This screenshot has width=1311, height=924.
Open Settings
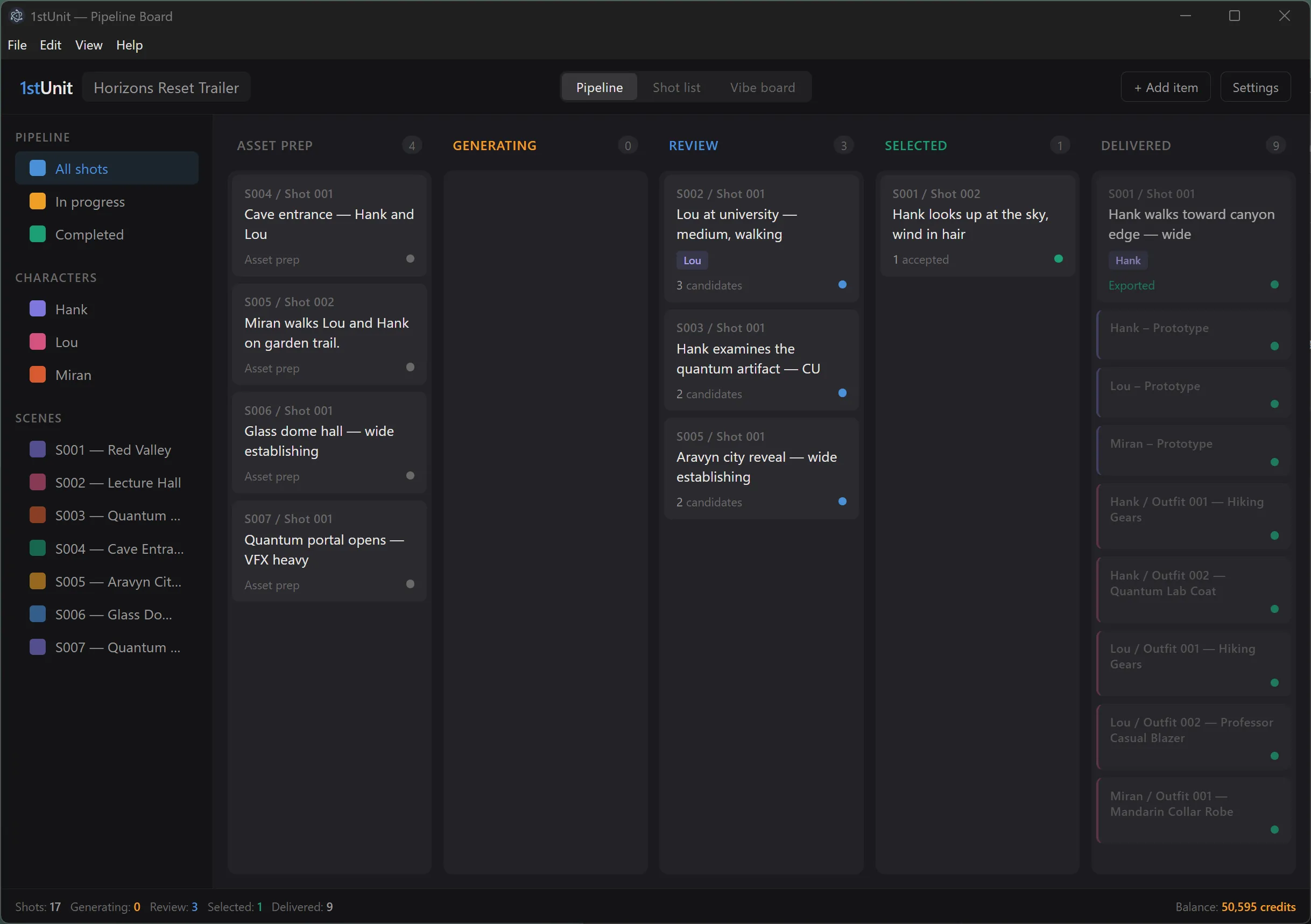point(1255,87)
